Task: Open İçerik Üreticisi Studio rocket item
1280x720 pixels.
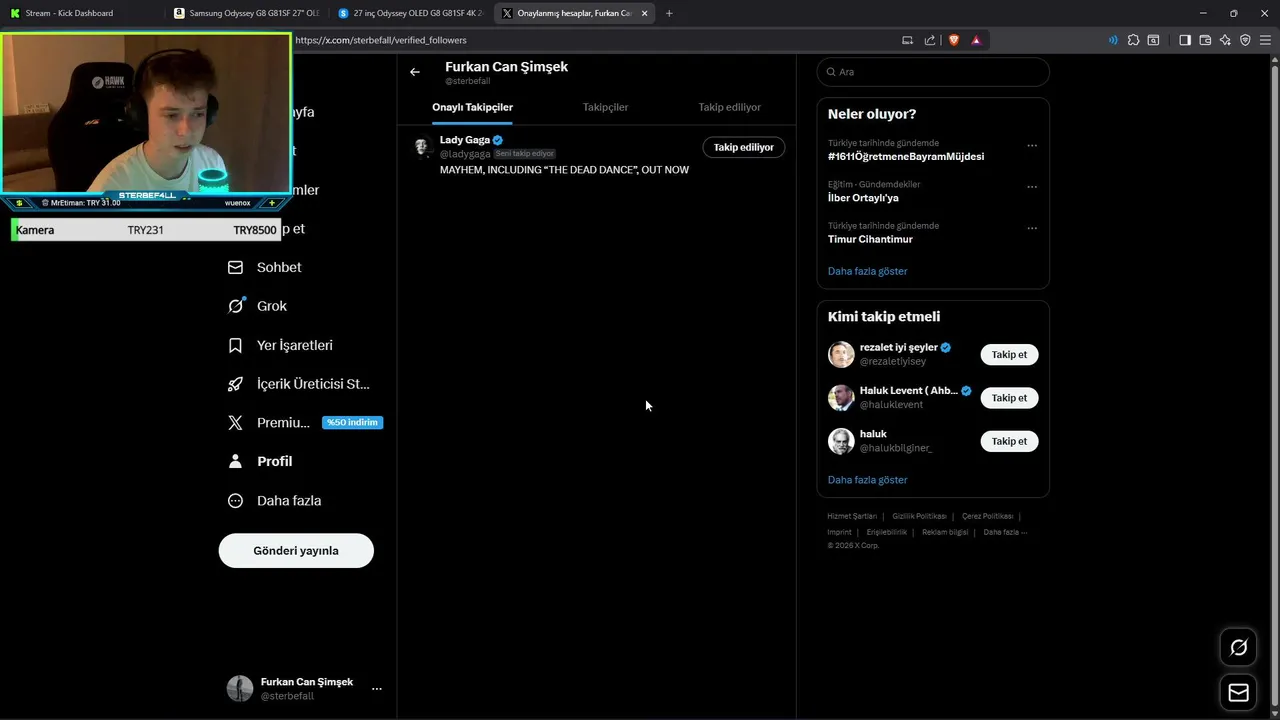Action: click(x=299, y=384)
